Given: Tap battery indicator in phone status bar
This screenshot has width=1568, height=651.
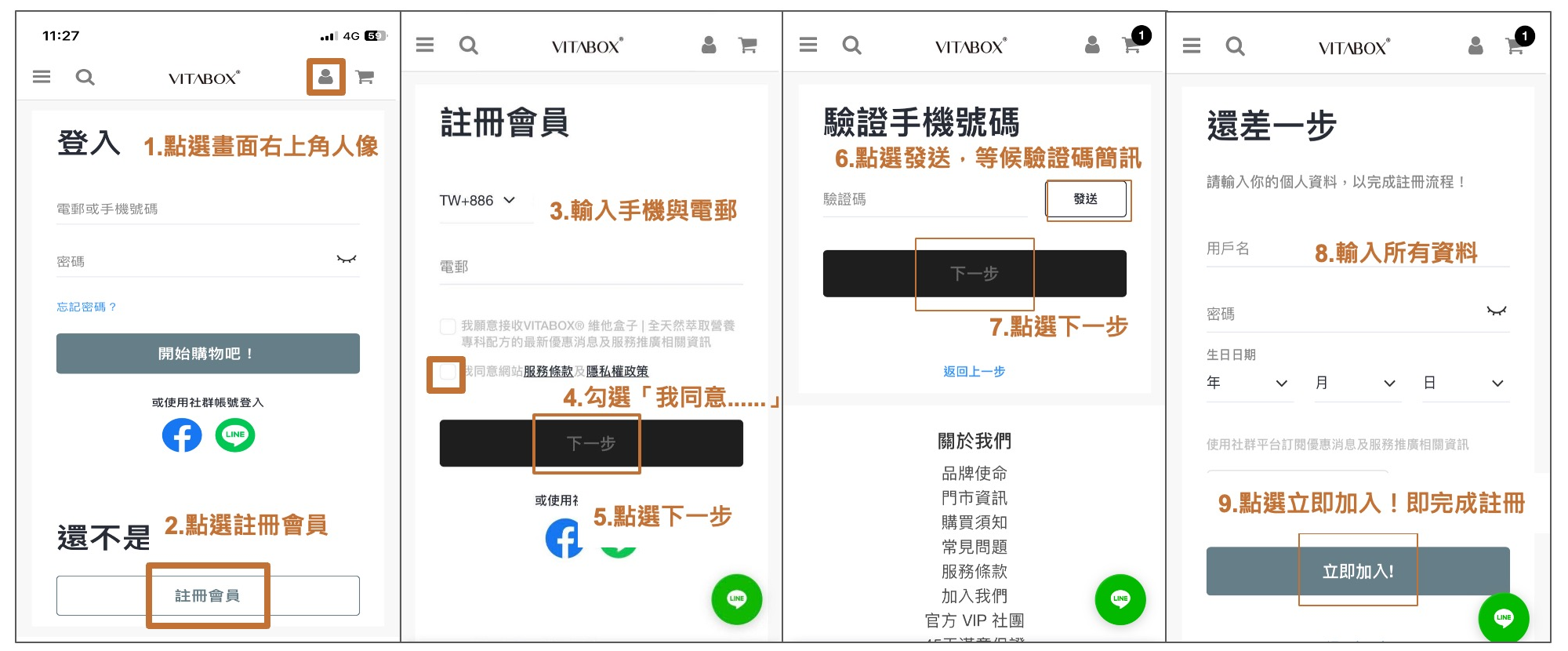Looking at the screenshot, I should tap(376, 36).
